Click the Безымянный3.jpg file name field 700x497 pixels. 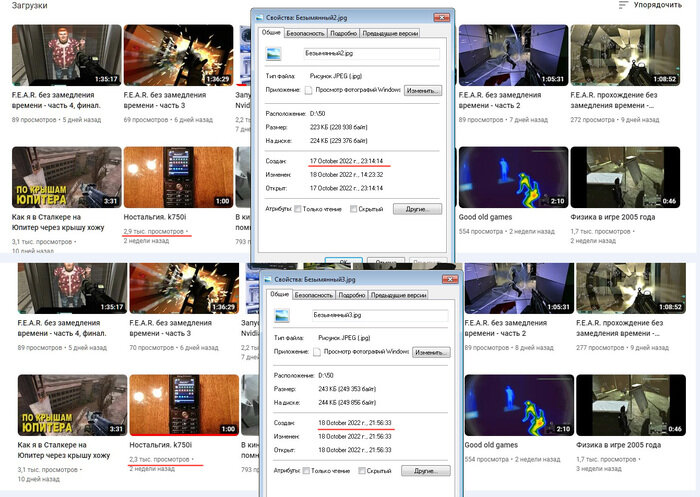380,315
